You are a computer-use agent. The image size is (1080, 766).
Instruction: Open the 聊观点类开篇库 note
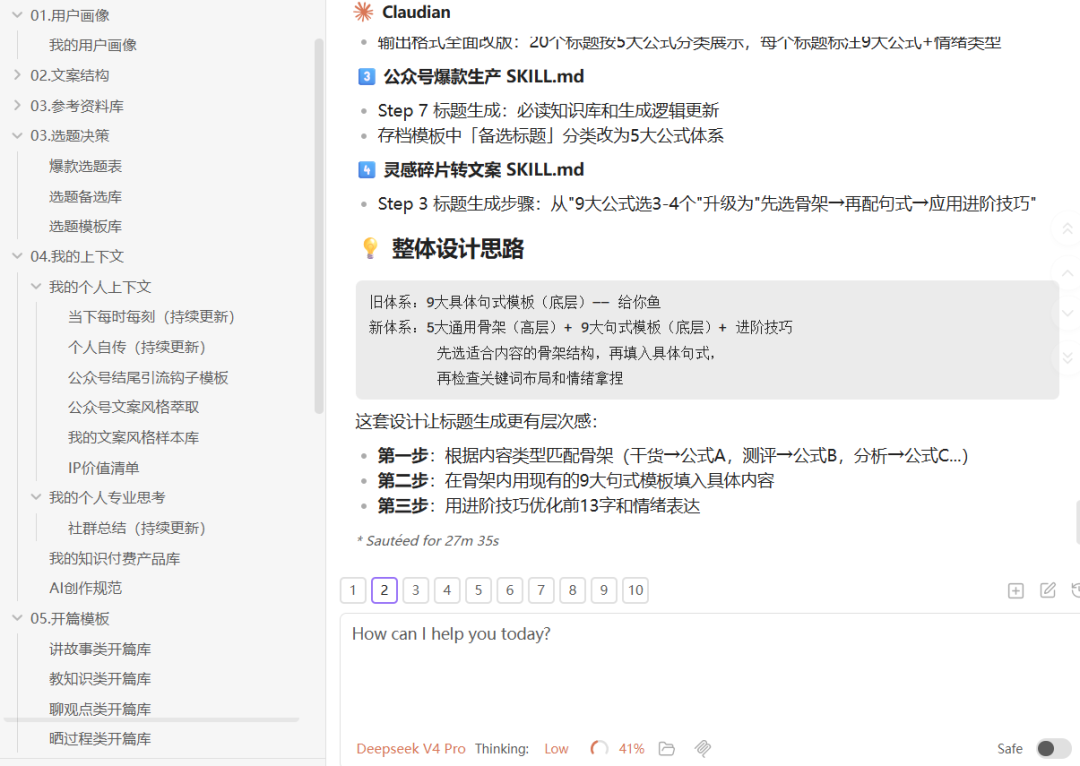click(100, 709)
